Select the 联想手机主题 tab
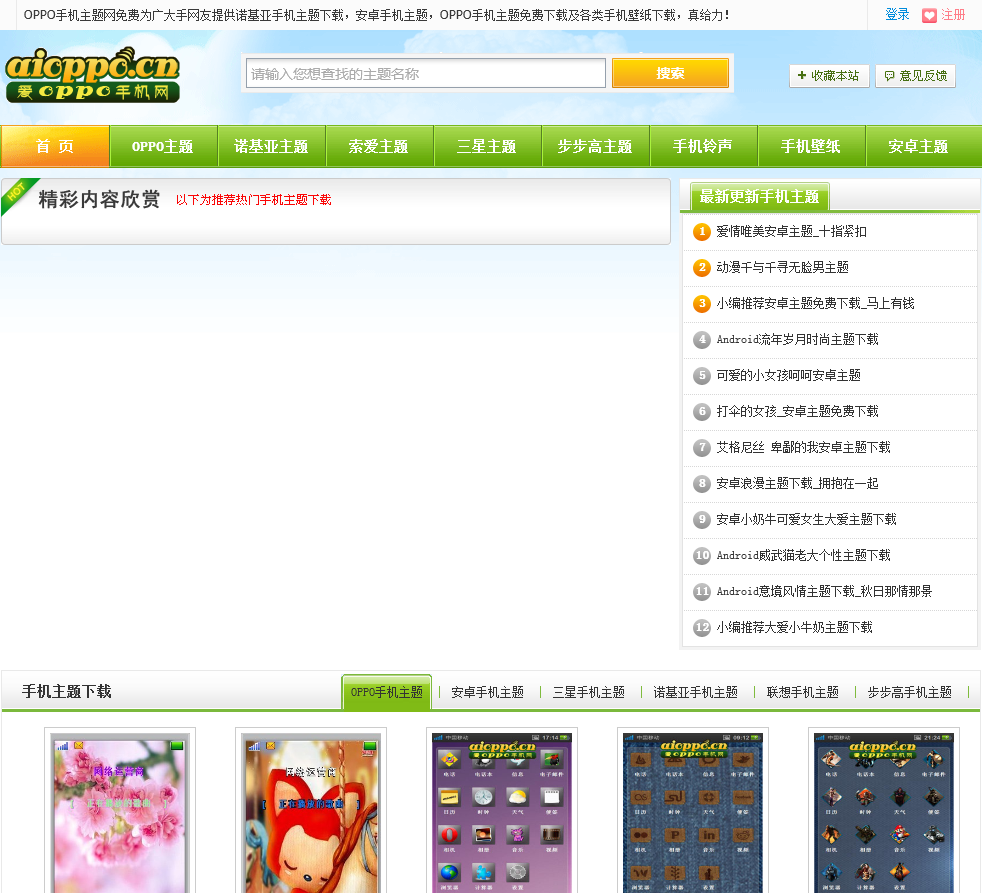The height and width of the screenshot is (893, 982). click(x=802, y=693)
